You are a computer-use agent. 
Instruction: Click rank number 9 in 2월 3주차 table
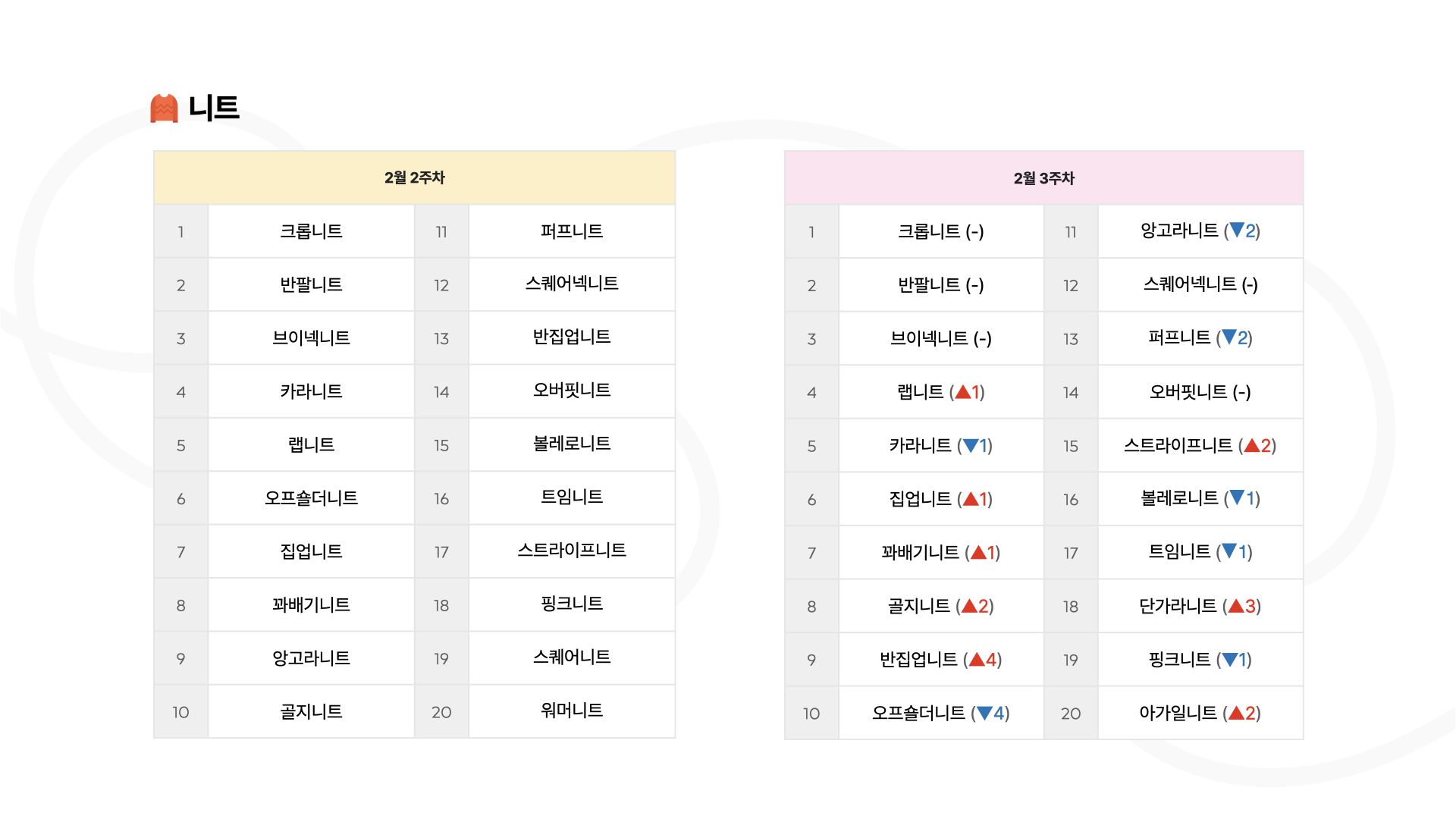811,660
